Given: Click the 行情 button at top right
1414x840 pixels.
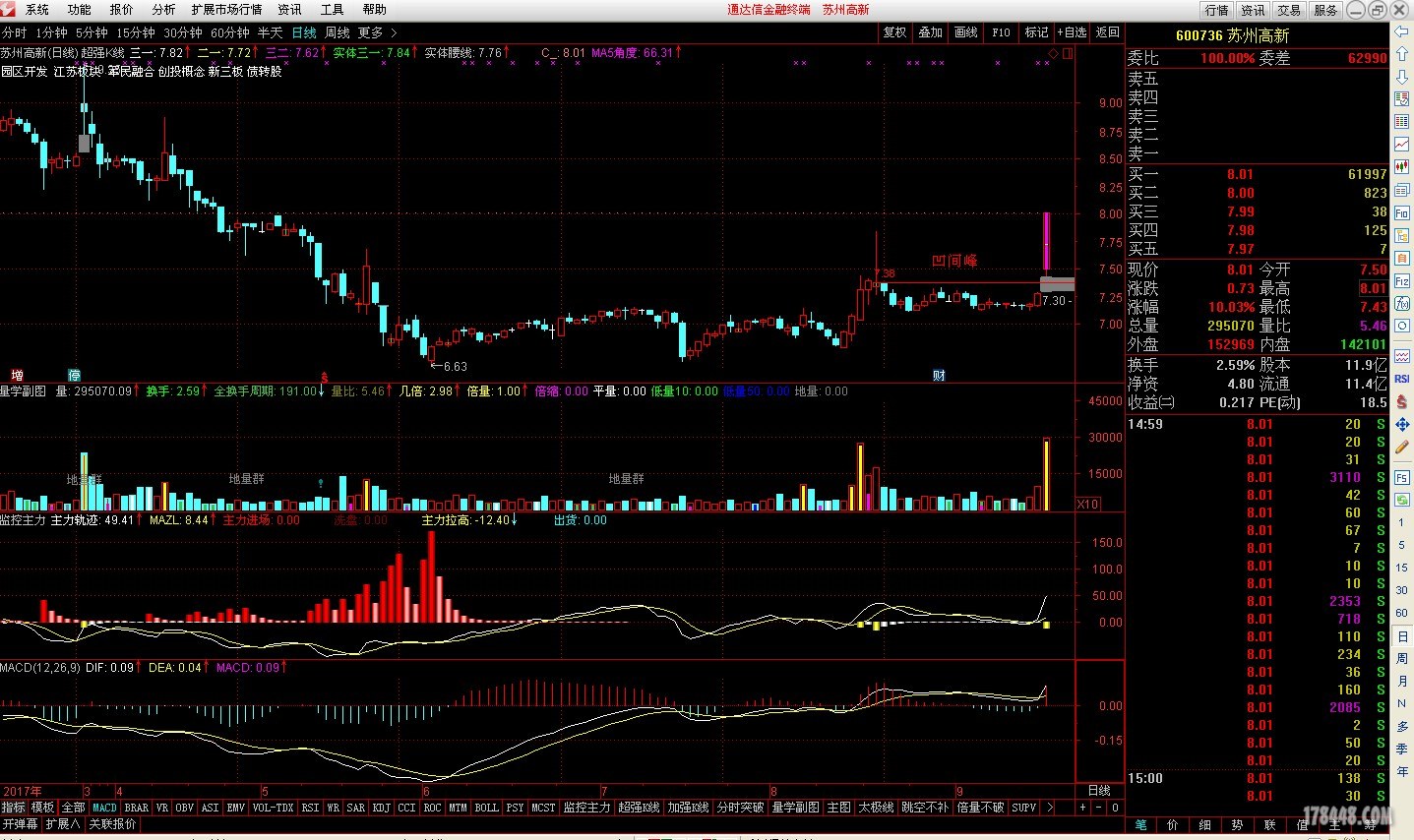Looking at the screenshot, I should pos(1217,10).
